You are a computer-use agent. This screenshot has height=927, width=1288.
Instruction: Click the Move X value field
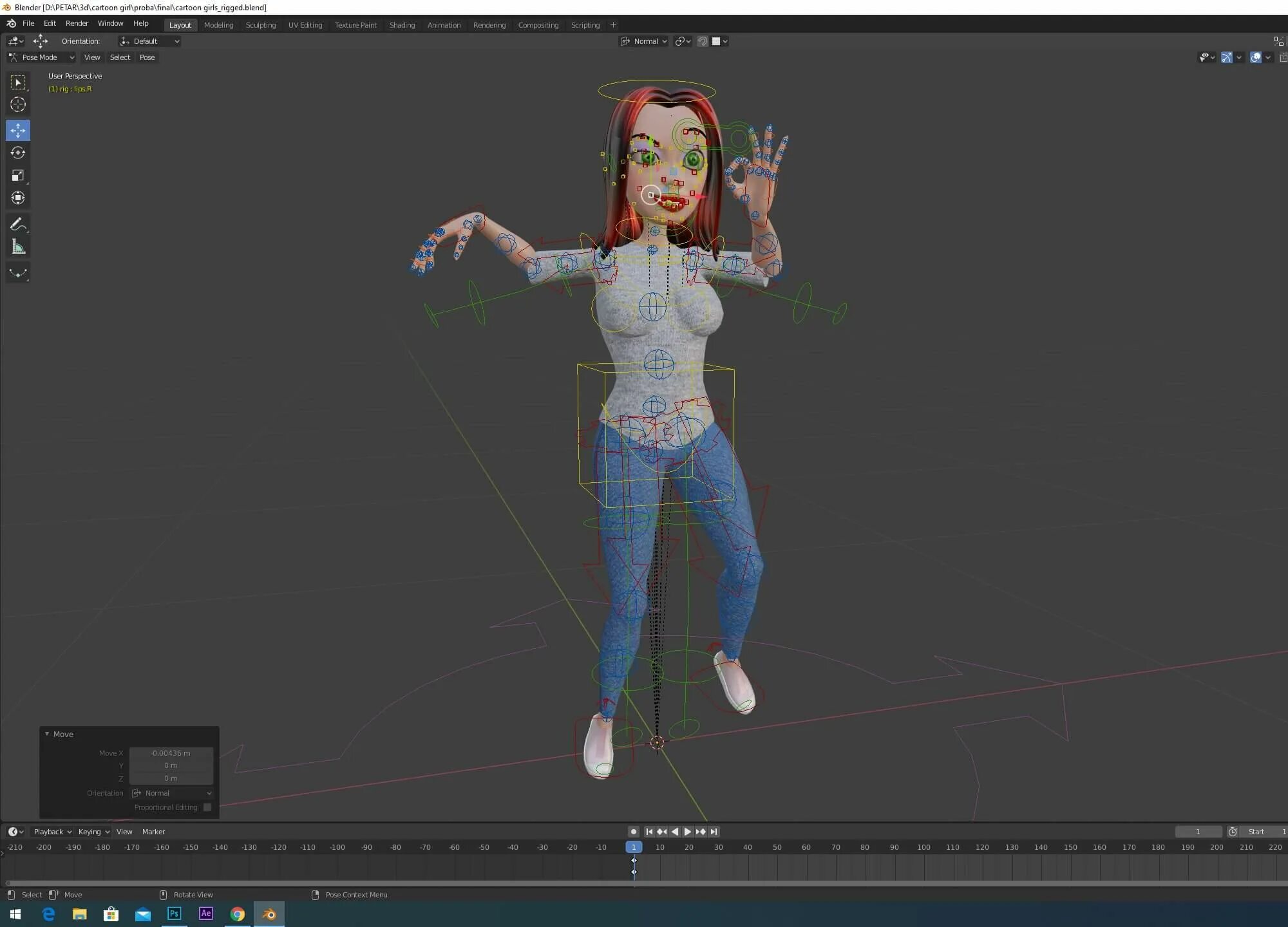(171, 753)
